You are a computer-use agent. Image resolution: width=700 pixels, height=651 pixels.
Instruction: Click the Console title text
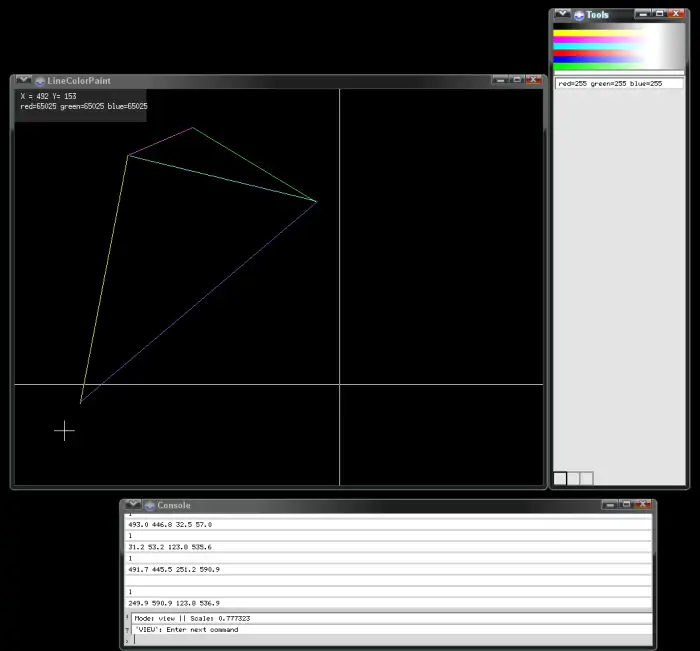174,505
